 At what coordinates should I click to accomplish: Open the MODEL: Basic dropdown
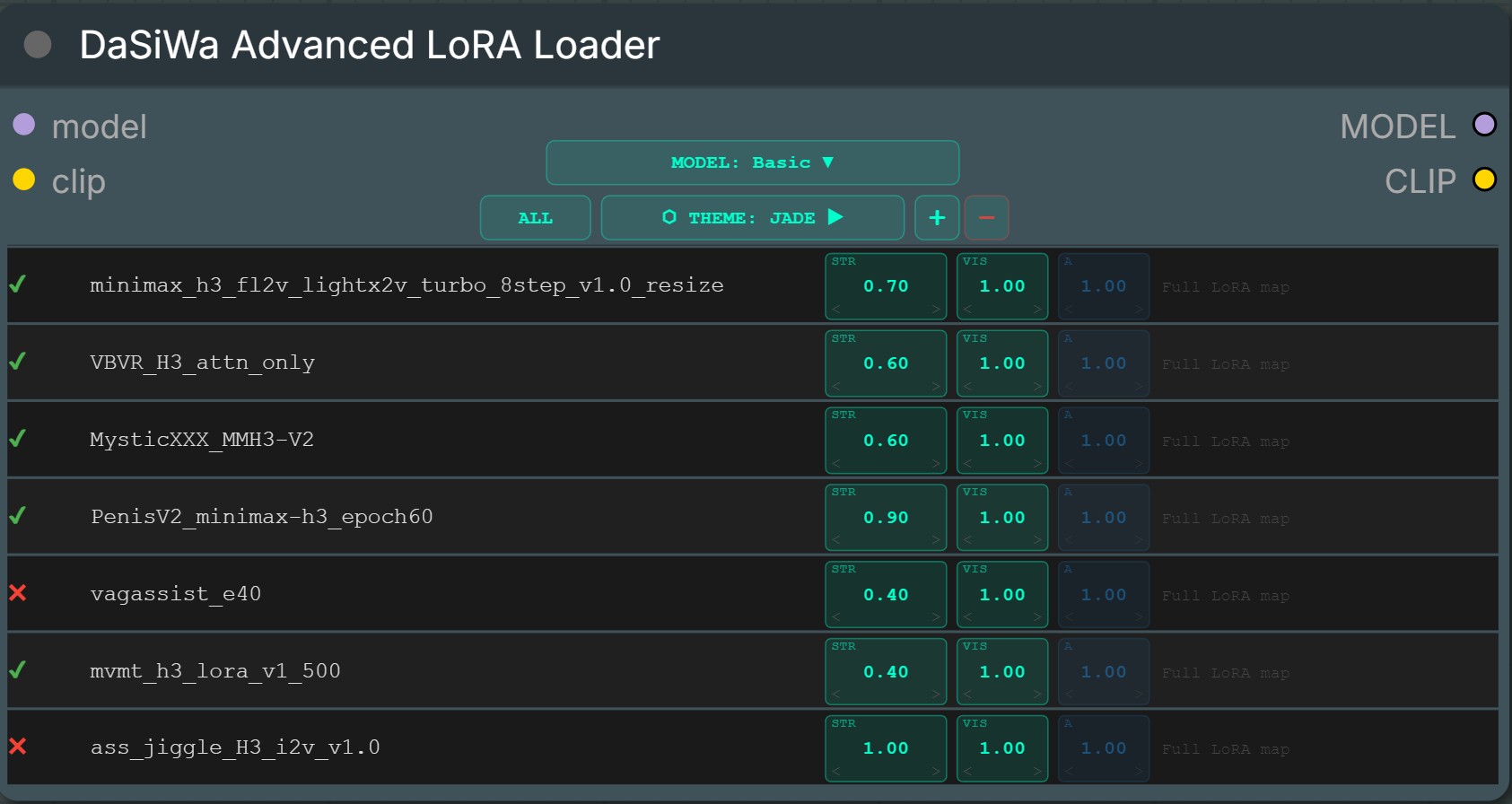tap(752, 162)
